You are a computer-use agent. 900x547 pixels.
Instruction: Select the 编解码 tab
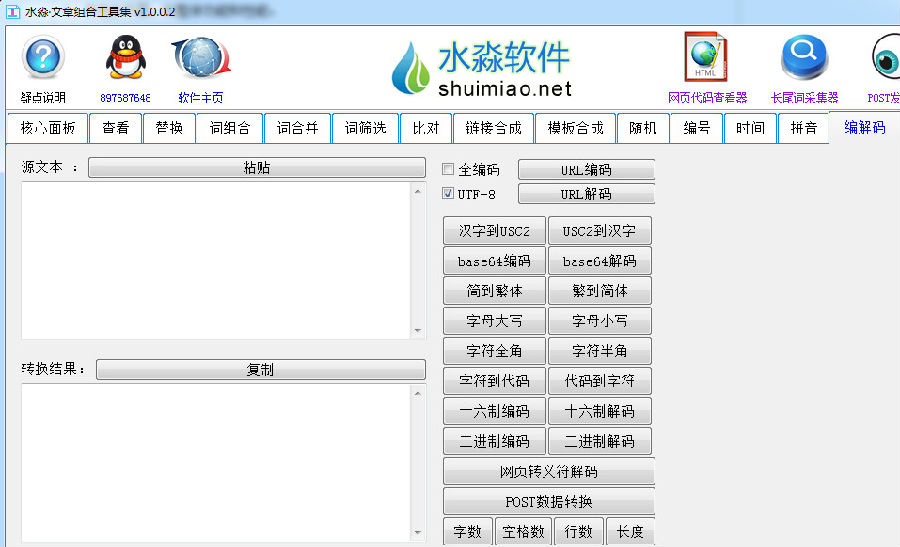coord(864,127)
